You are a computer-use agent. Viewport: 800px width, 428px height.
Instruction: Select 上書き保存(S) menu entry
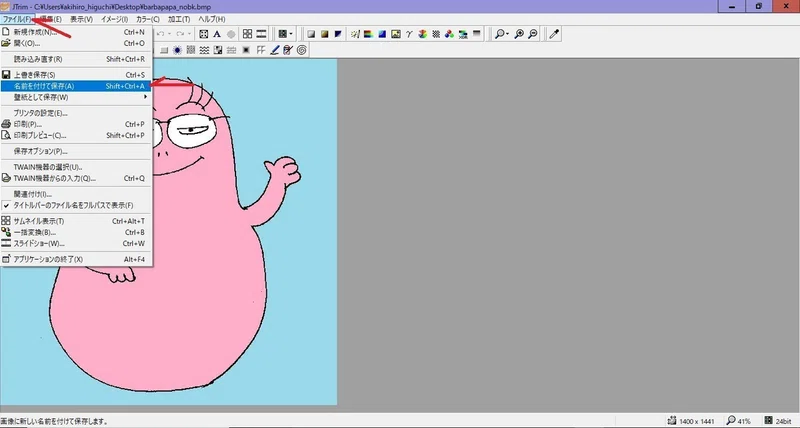76,74
